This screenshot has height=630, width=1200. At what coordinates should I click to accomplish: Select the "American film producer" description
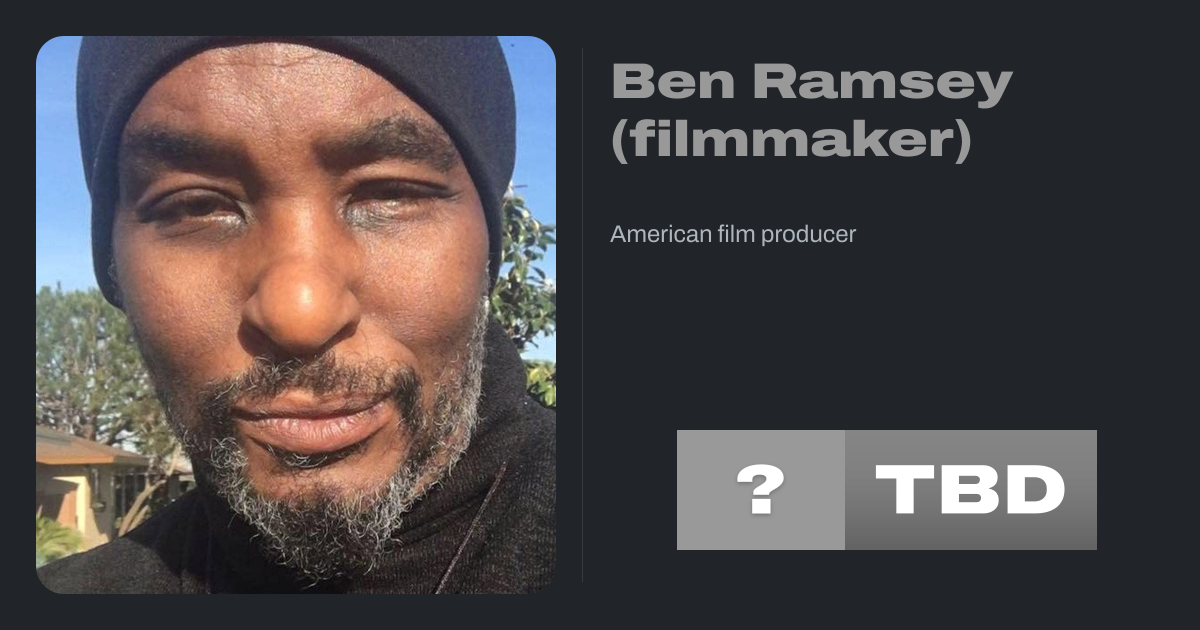[x=733, y=235]
